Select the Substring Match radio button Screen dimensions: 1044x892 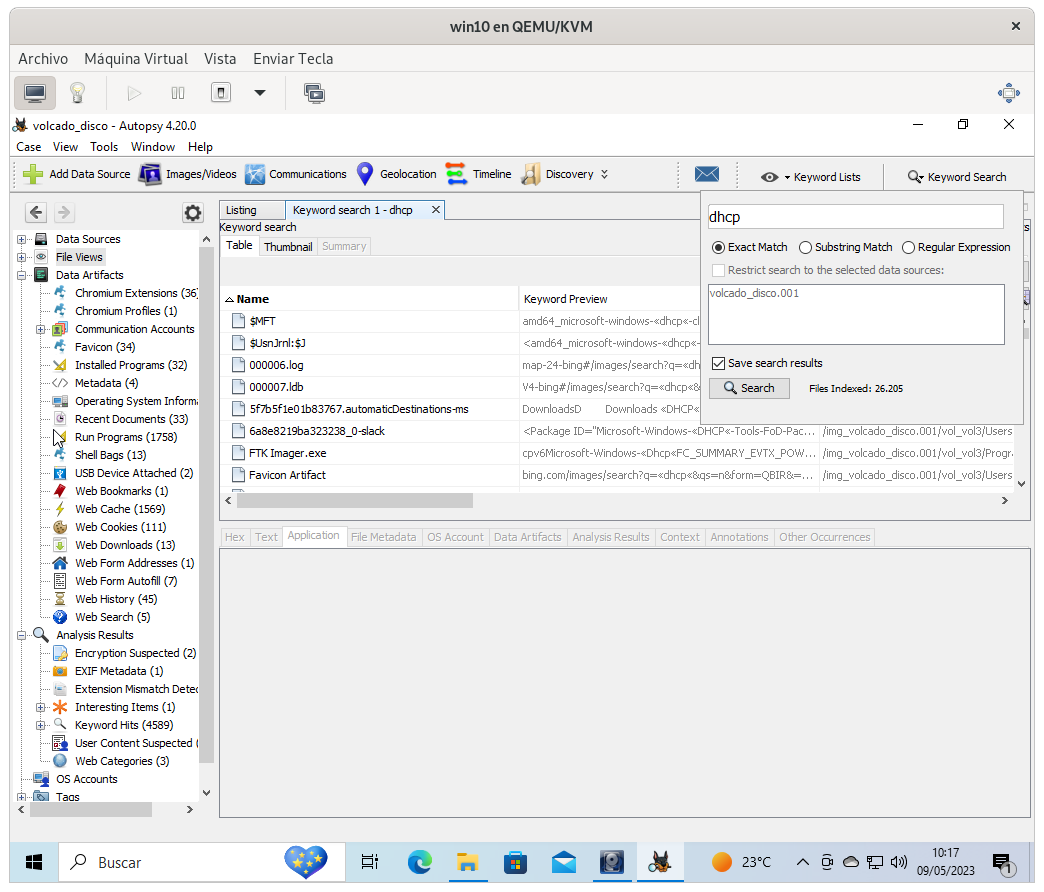point(807,247)
